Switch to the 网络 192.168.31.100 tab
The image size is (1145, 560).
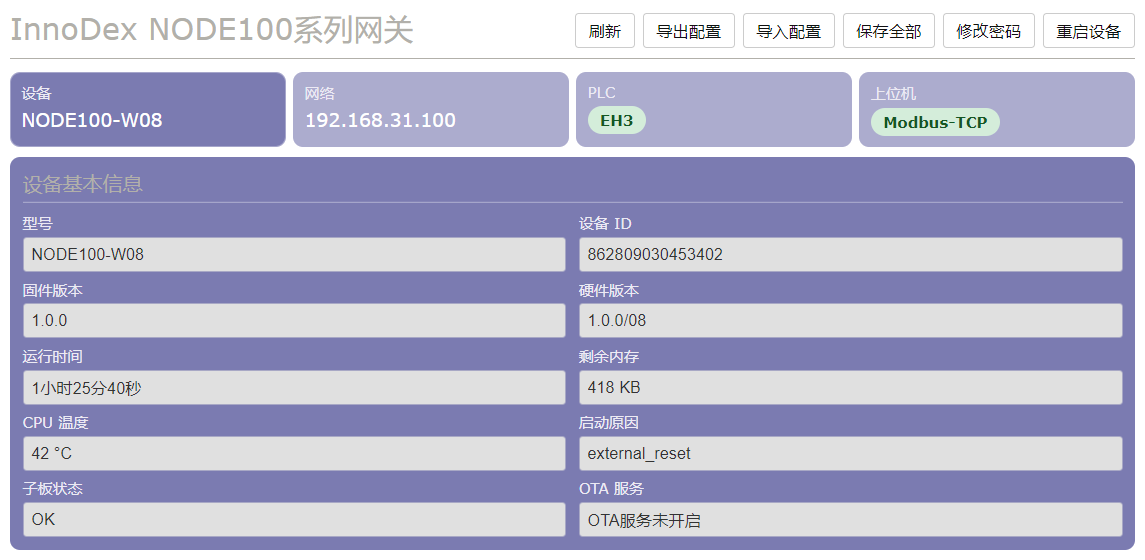click(431, 110)
